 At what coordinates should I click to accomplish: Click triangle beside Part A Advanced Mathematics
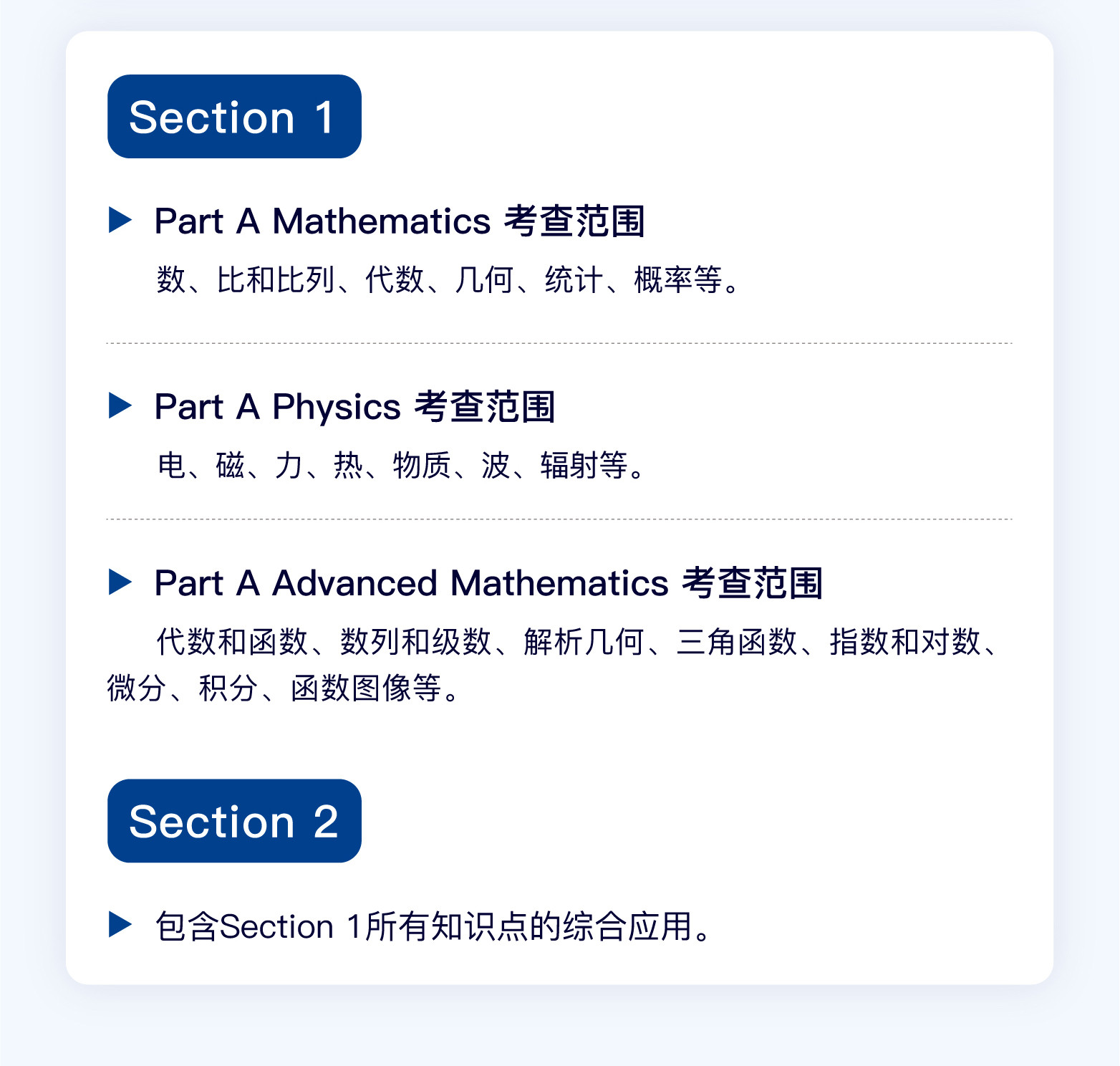pyautogui.click(x=120, y=582)
